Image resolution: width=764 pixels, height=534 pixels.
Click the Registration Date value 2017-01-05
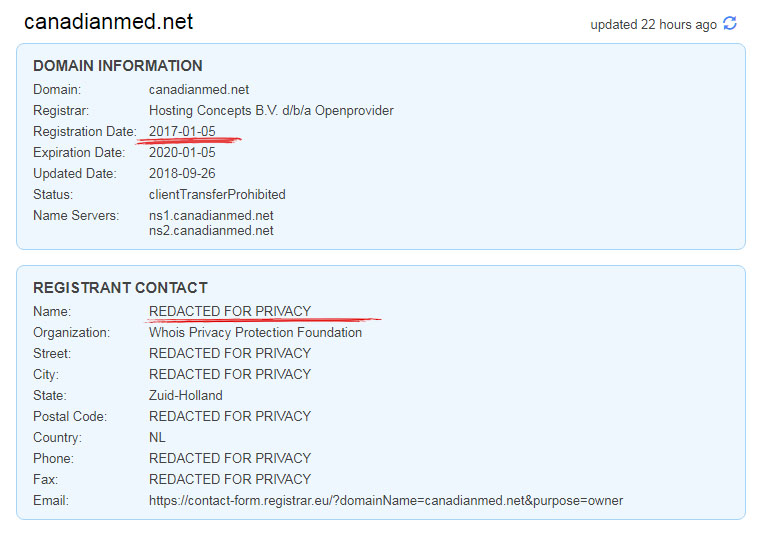click(x=182, y=132)
